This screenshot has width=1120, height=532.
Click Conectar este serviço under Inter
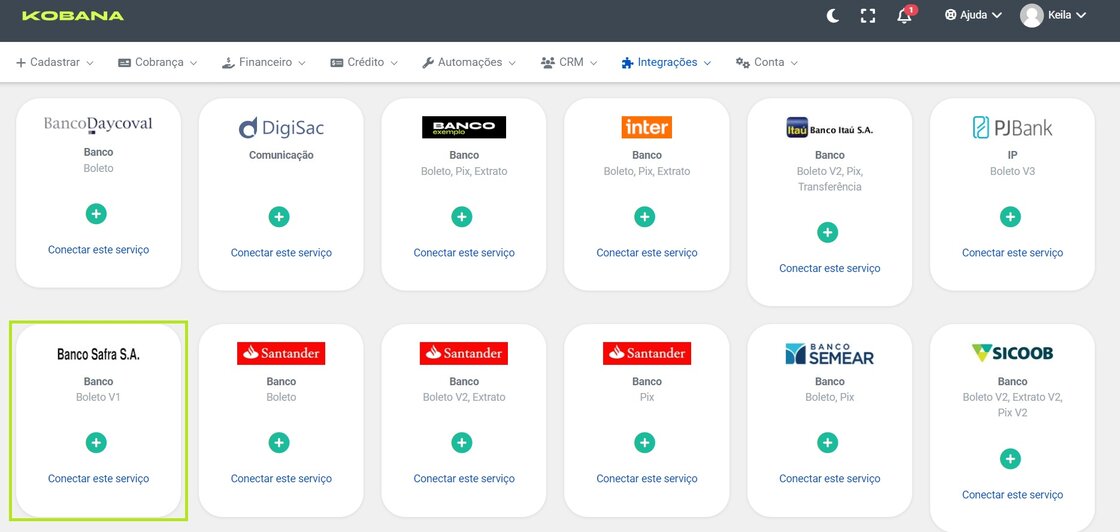[647, 253]
